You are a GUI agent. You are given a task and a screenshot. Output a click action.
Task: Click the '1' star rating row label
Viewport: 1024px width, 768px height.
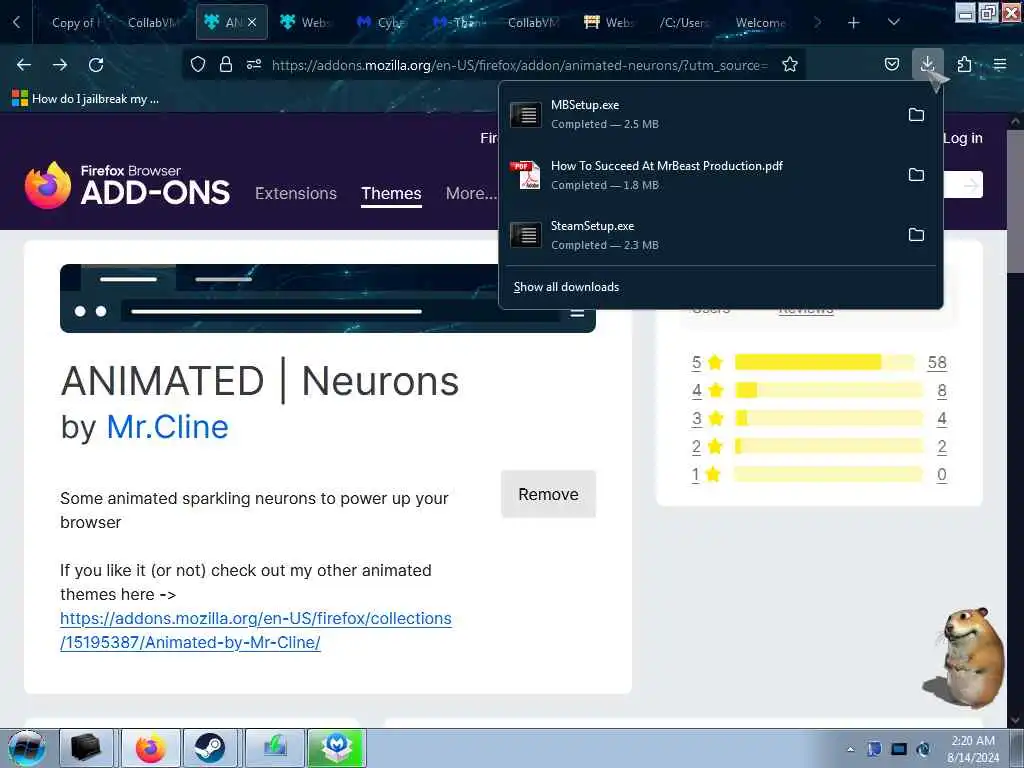coord(696,474)
